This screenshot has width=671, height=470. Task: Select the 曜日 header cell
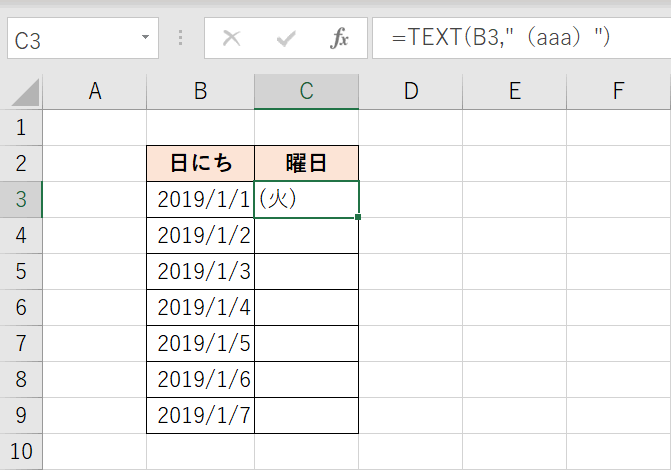tap(306, 164)
